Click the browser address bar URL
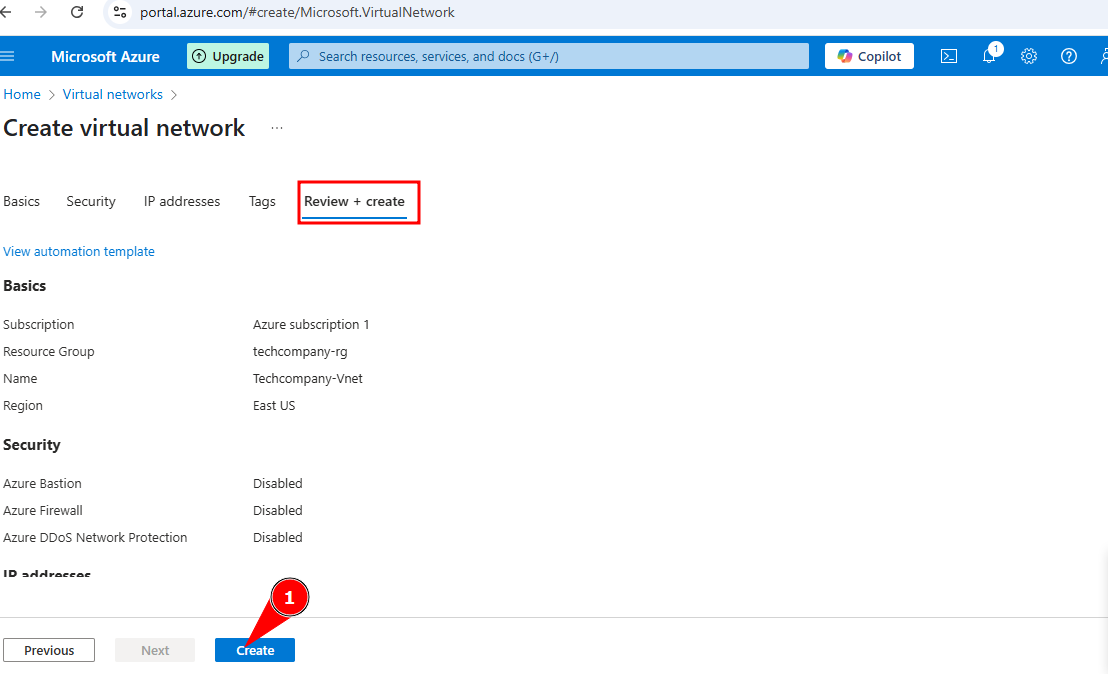 (297, 12)
